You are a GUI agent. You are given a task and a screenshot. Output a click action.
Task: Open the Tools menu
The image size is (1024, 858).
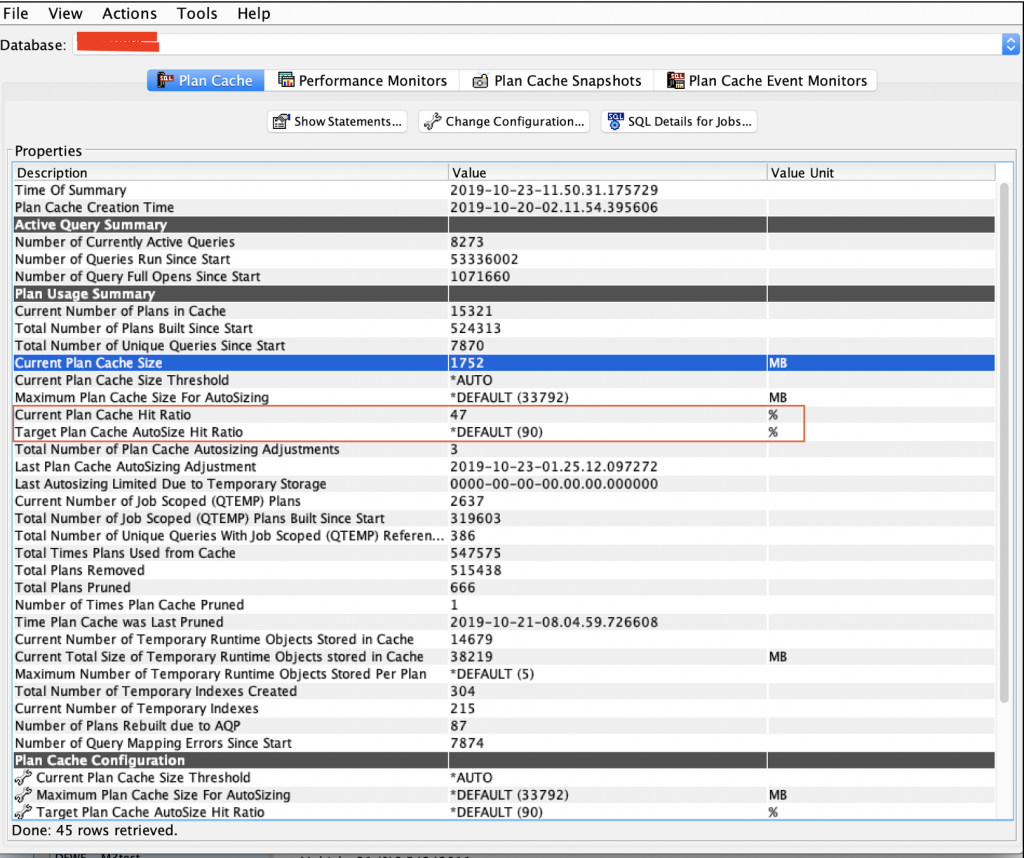[197, 13]
